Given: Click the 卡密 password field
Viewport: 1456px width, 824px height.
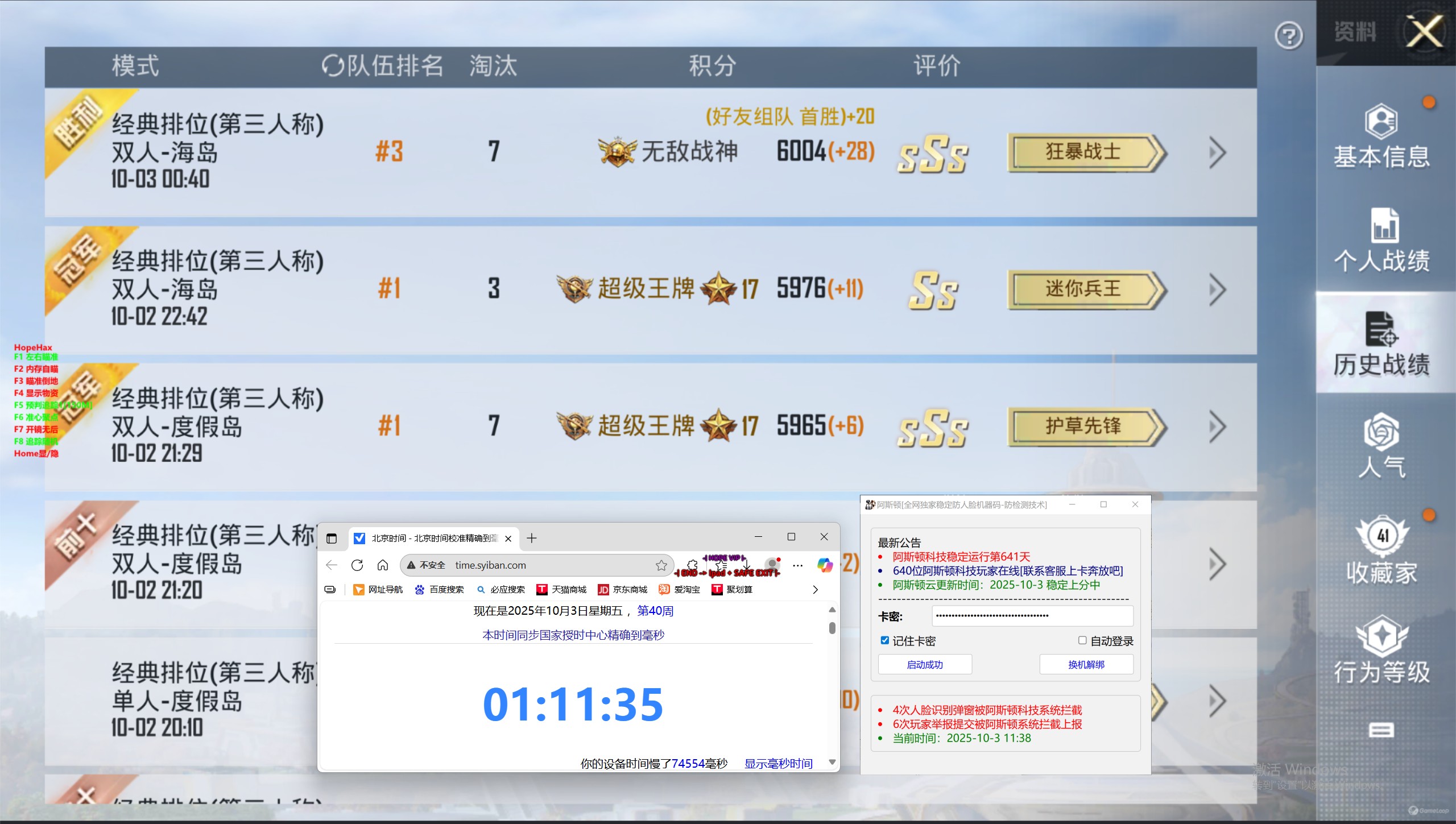Looking at the screenshot, I should pos(1032,616).
